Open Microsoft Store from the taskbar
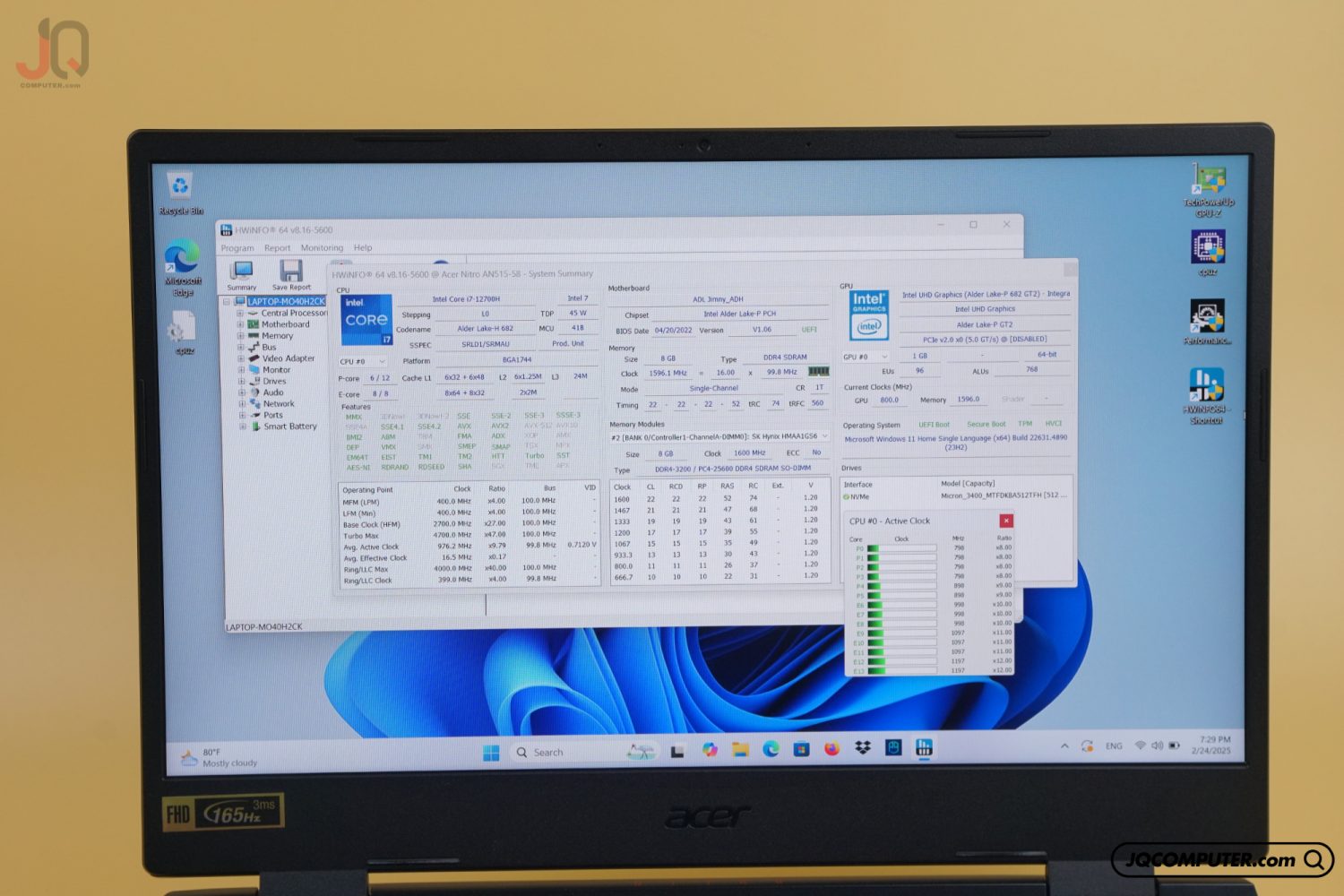The width and height of the screenshot is (1344, 896). (801, 749)
